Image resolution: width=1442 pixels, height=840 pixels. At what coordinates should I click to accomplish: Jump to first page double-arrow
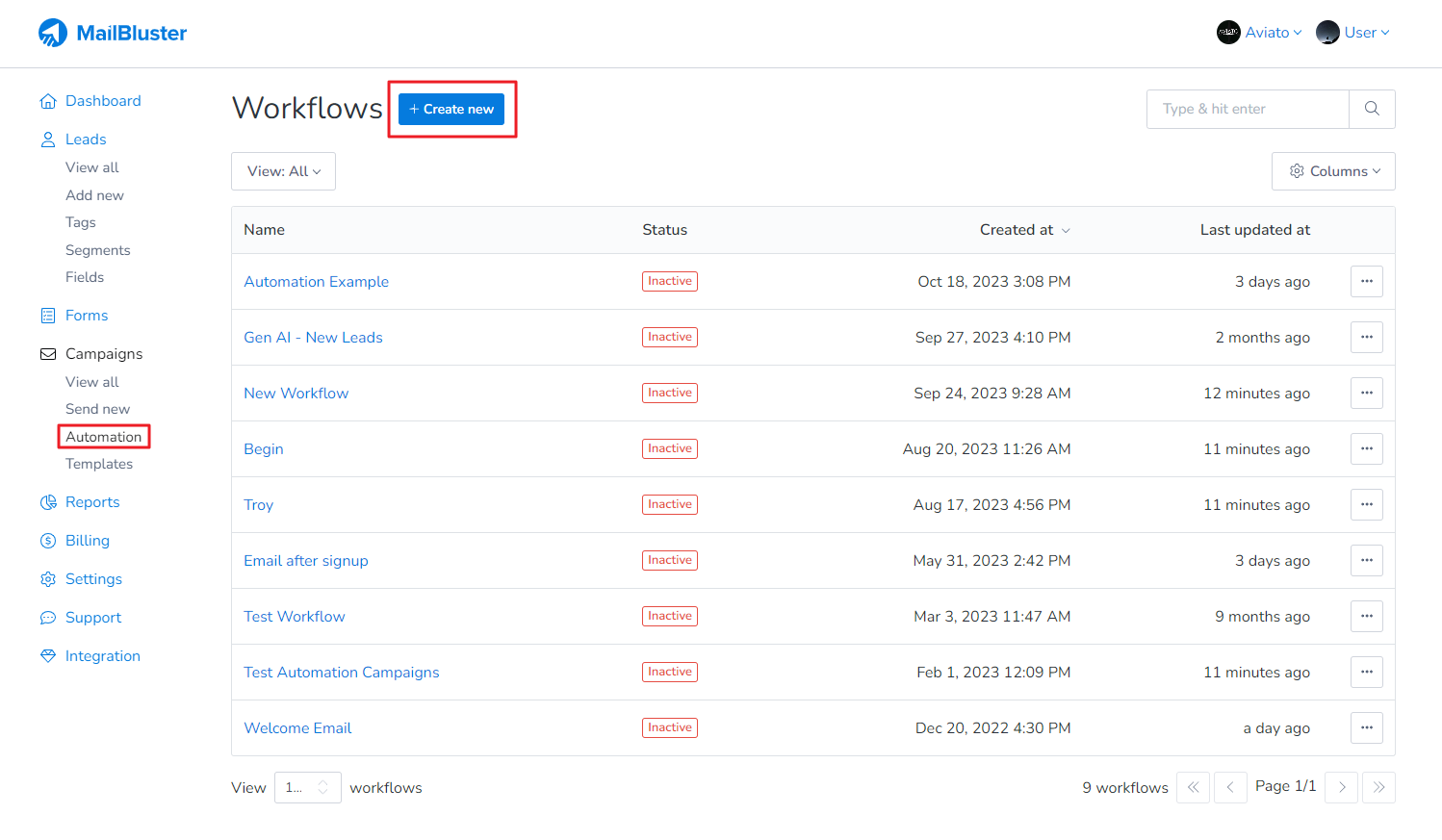point(1193,787)
